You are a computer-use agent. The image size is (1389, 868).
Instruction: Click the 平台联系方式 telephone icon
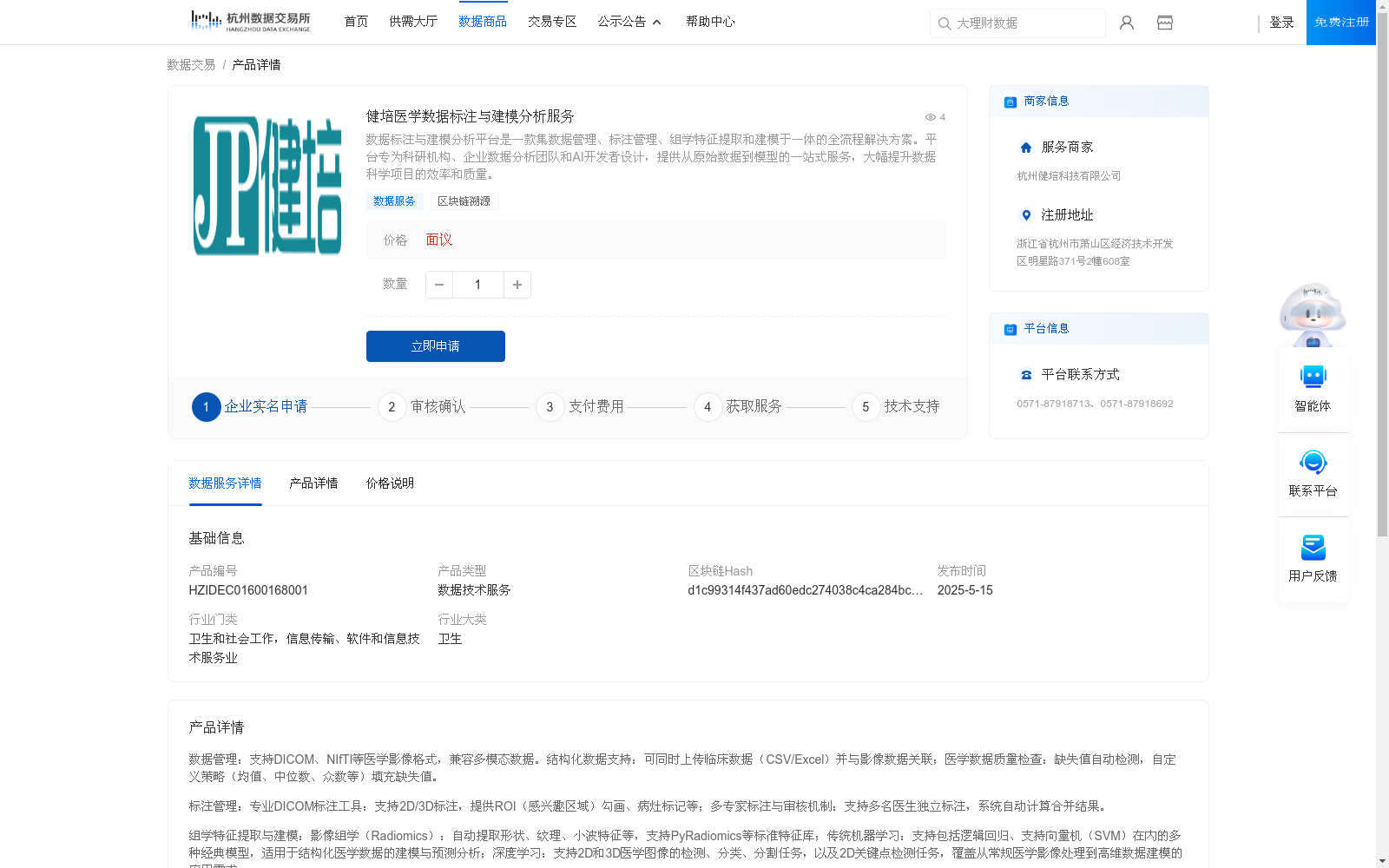[1026, 375]
